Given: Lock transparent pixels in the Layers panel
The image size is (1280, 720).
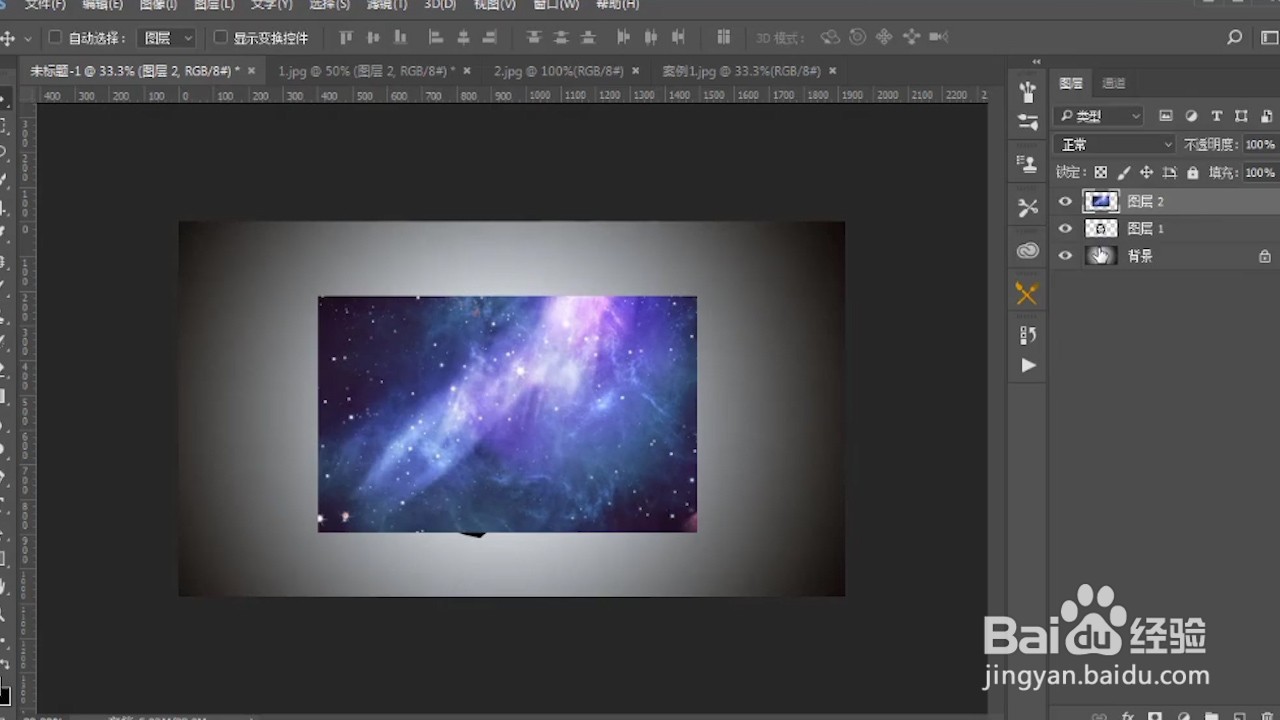Looking at the screenshot, I should click(x=1100, y=172).
